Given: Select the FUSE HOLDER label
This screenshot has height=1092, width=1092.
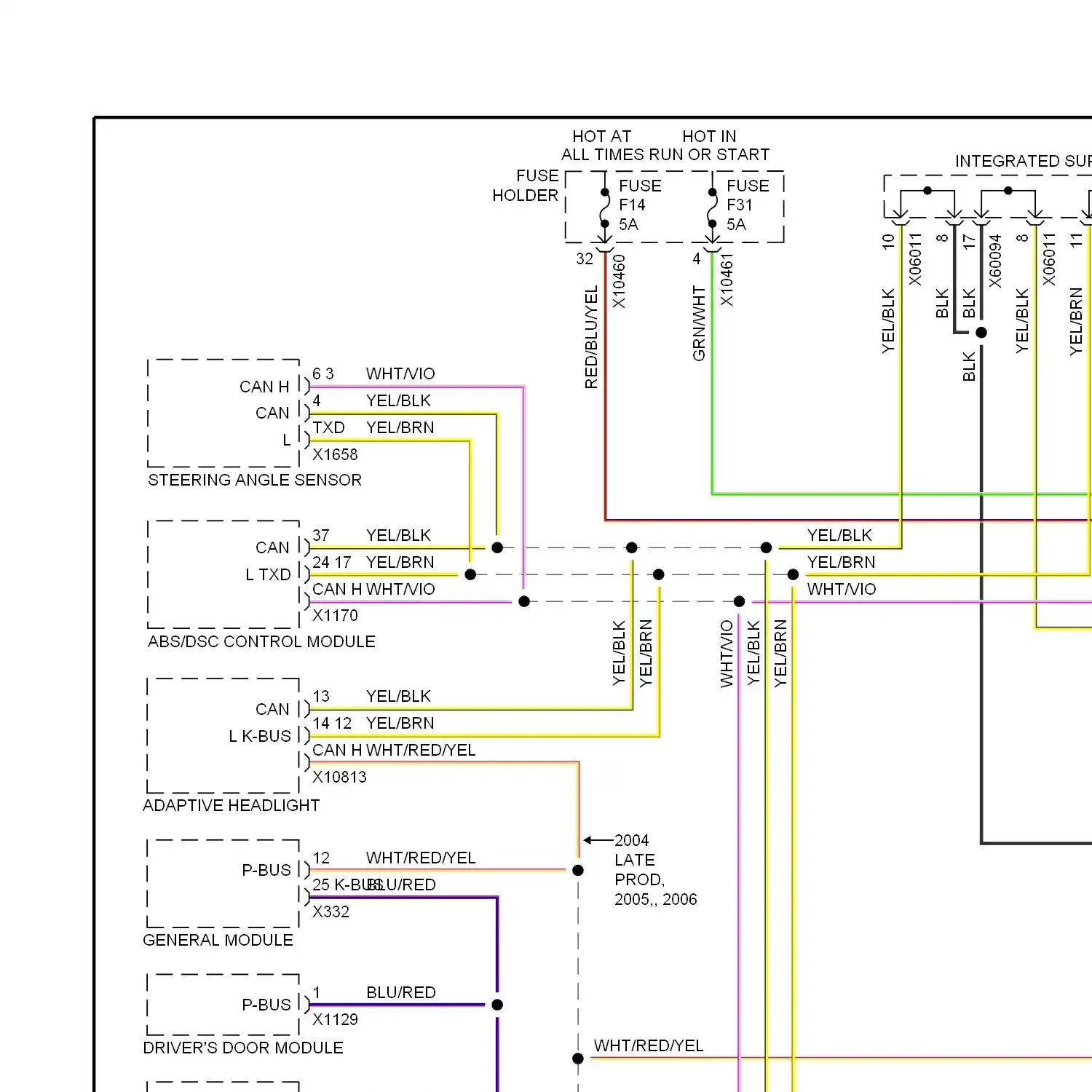Looking at the screenshot, I should (526, 186).
